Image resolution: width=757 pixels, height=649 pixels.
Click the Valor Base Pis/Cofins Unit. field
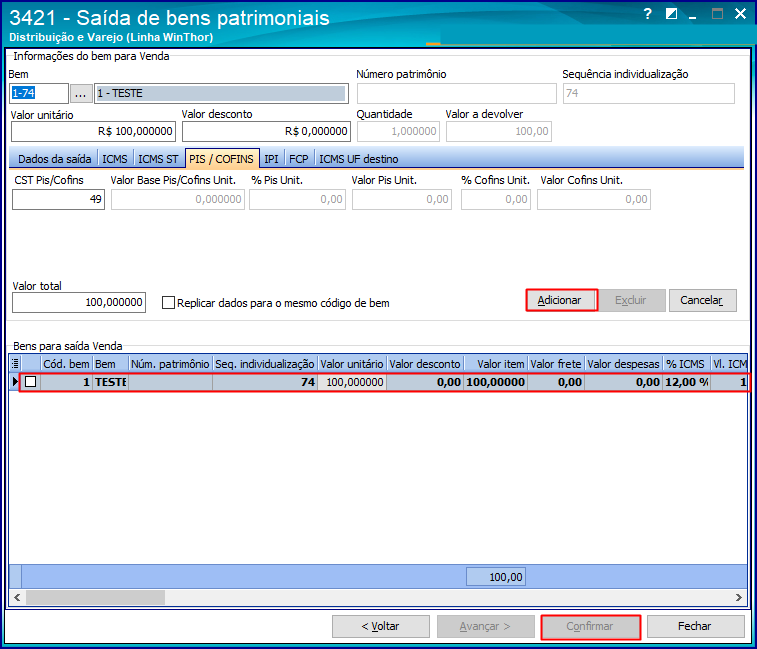click(x=178, y=199)
